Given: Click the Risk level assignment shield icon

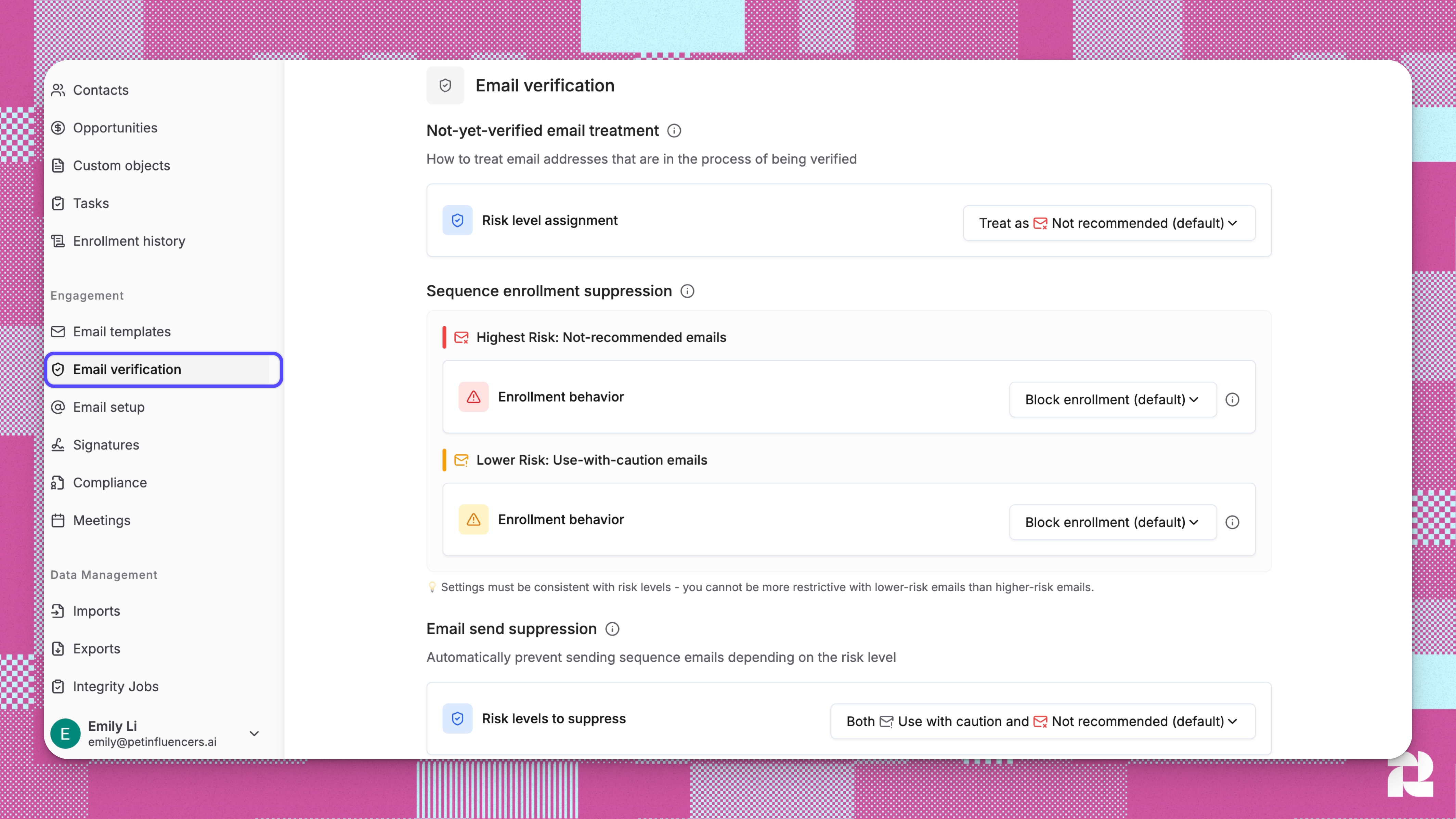Looking at the screenshot, I should [457, 220].
